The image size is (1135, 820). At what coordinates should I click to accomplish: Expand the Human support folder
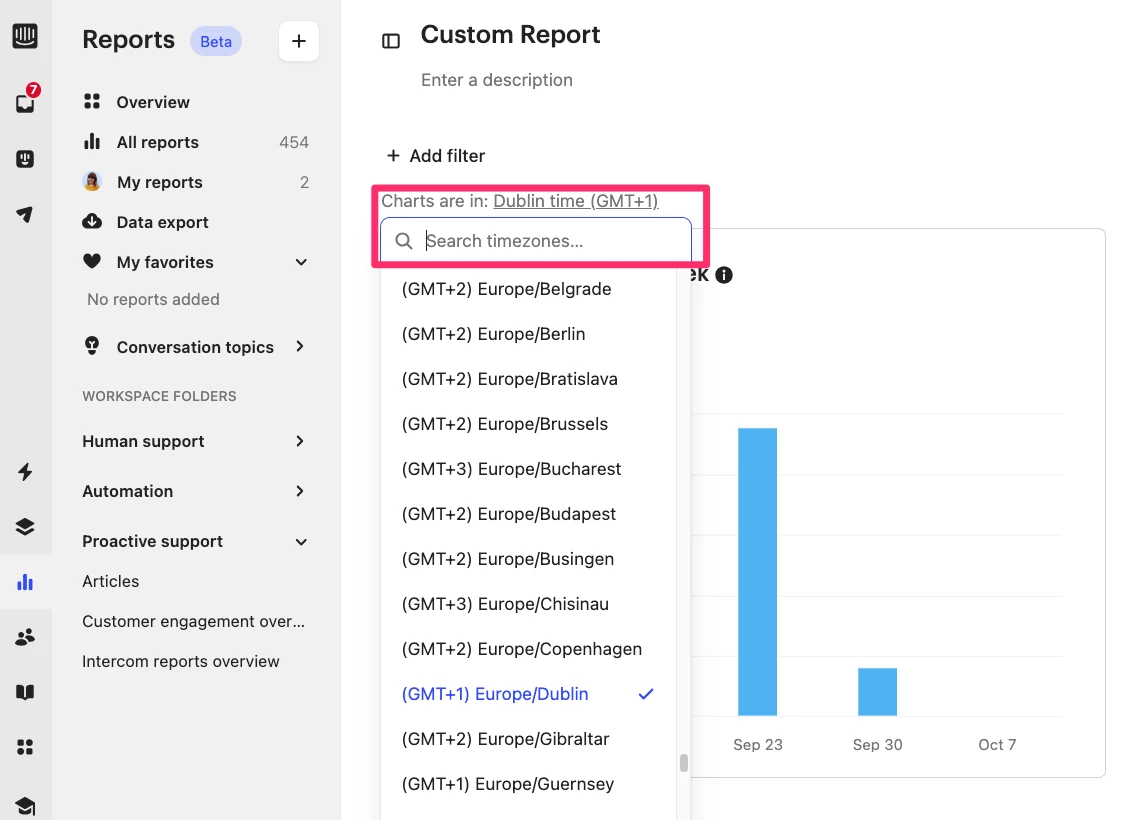(x=194, y=441)
